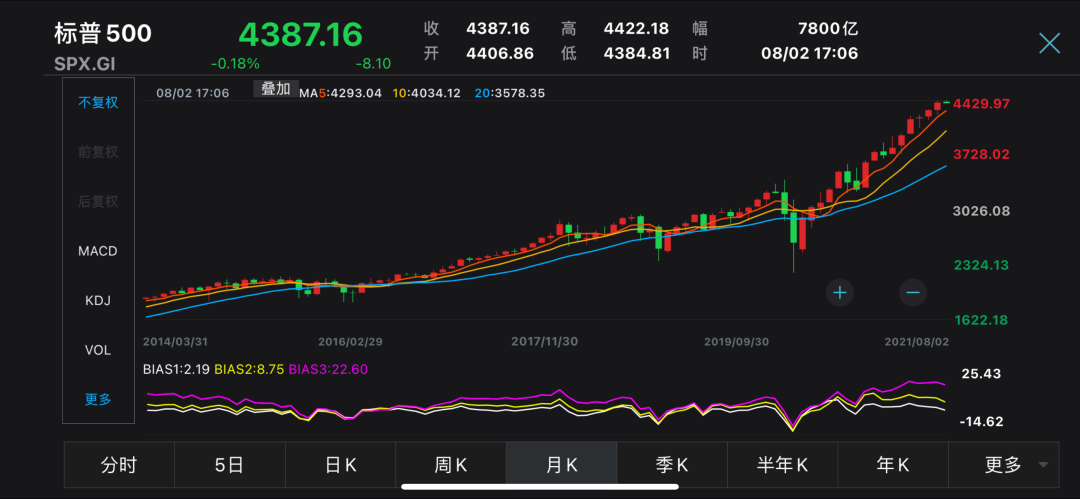Screen dimensions: 1080x499
Task: Tap MA10 value 4034.12
Action: (x=426, y=92)
